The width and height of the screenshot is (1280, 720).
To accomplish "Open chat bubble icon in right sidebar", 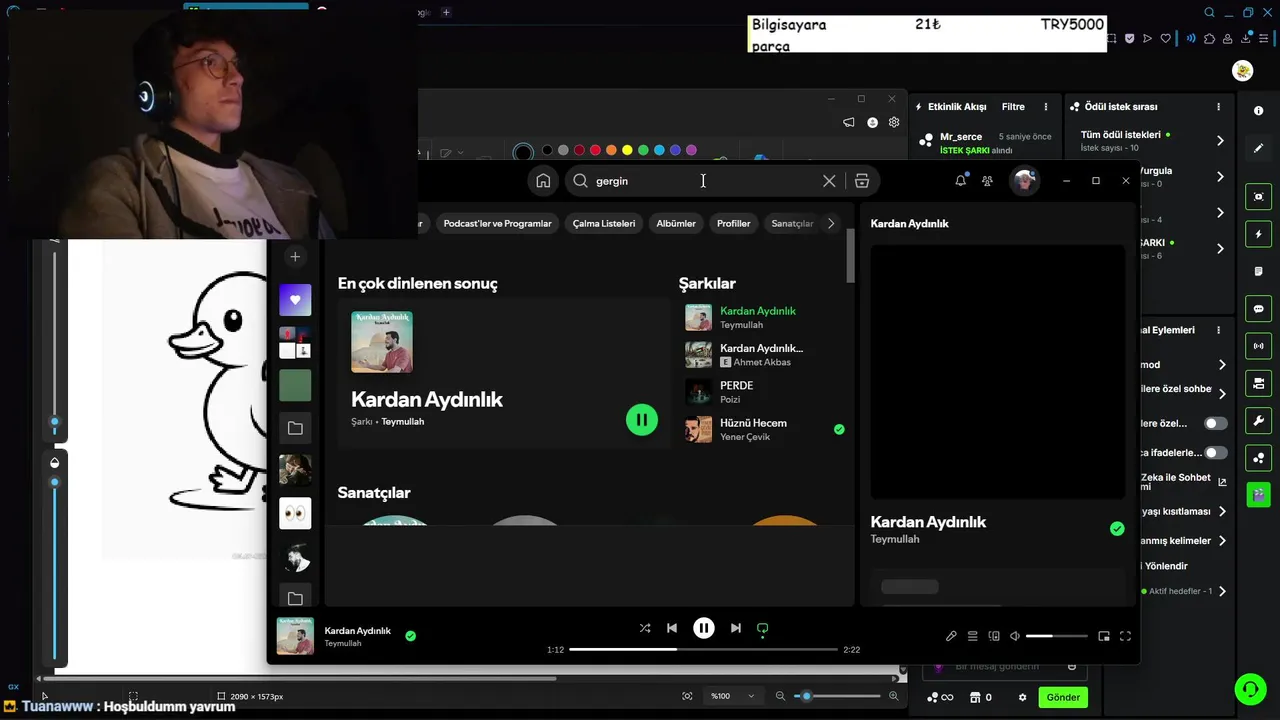I will [x=1258, y=309].
